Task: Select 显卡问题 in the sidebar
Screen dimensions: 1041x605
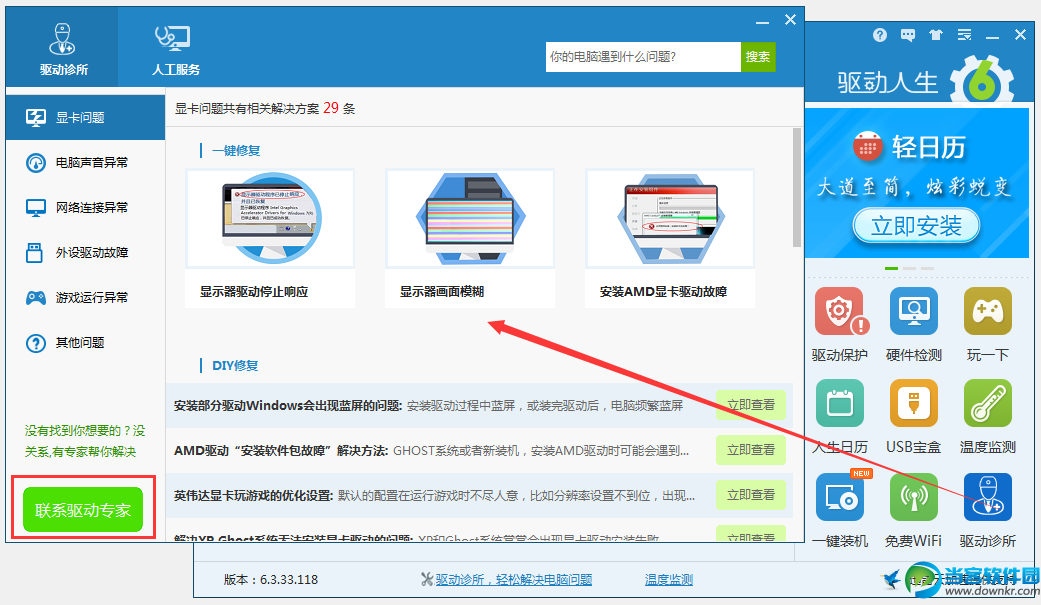Action: point(86,118)
